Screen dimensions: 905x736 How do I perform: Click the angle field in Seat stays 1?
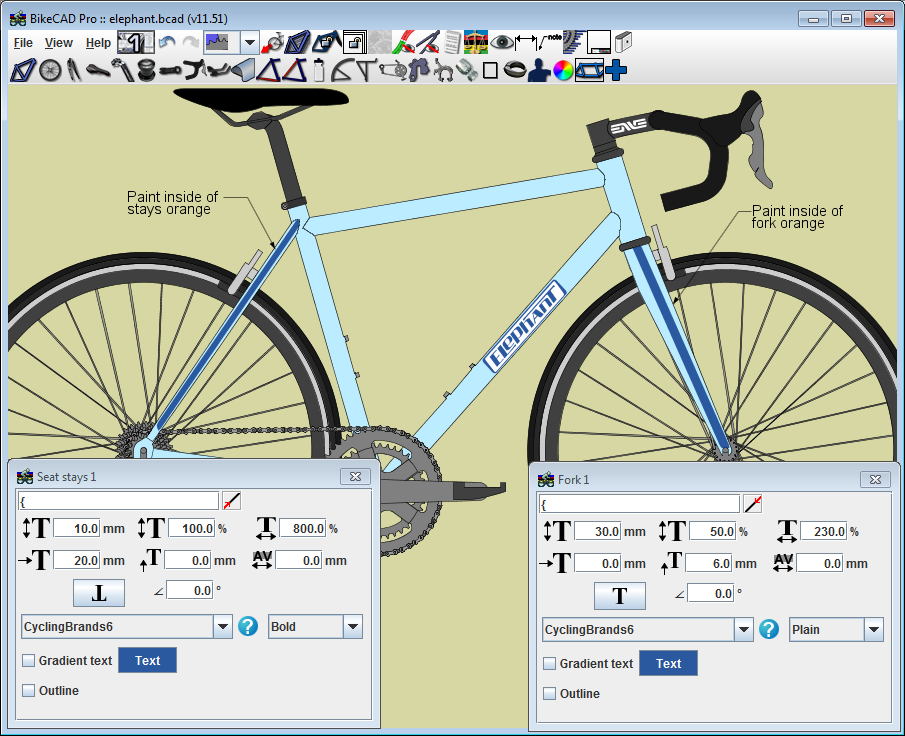[190, 591]
